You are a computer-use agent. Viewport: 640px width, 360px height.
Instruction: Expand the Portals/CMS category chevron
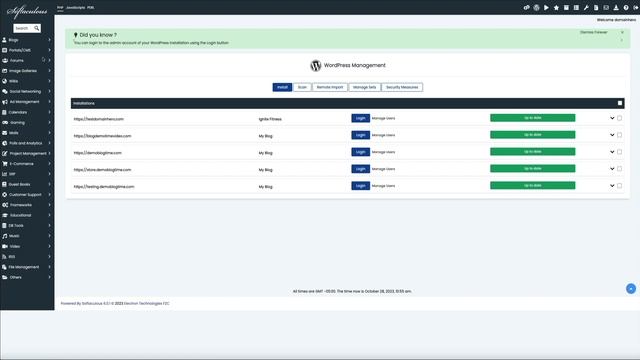tap(49, 50)
